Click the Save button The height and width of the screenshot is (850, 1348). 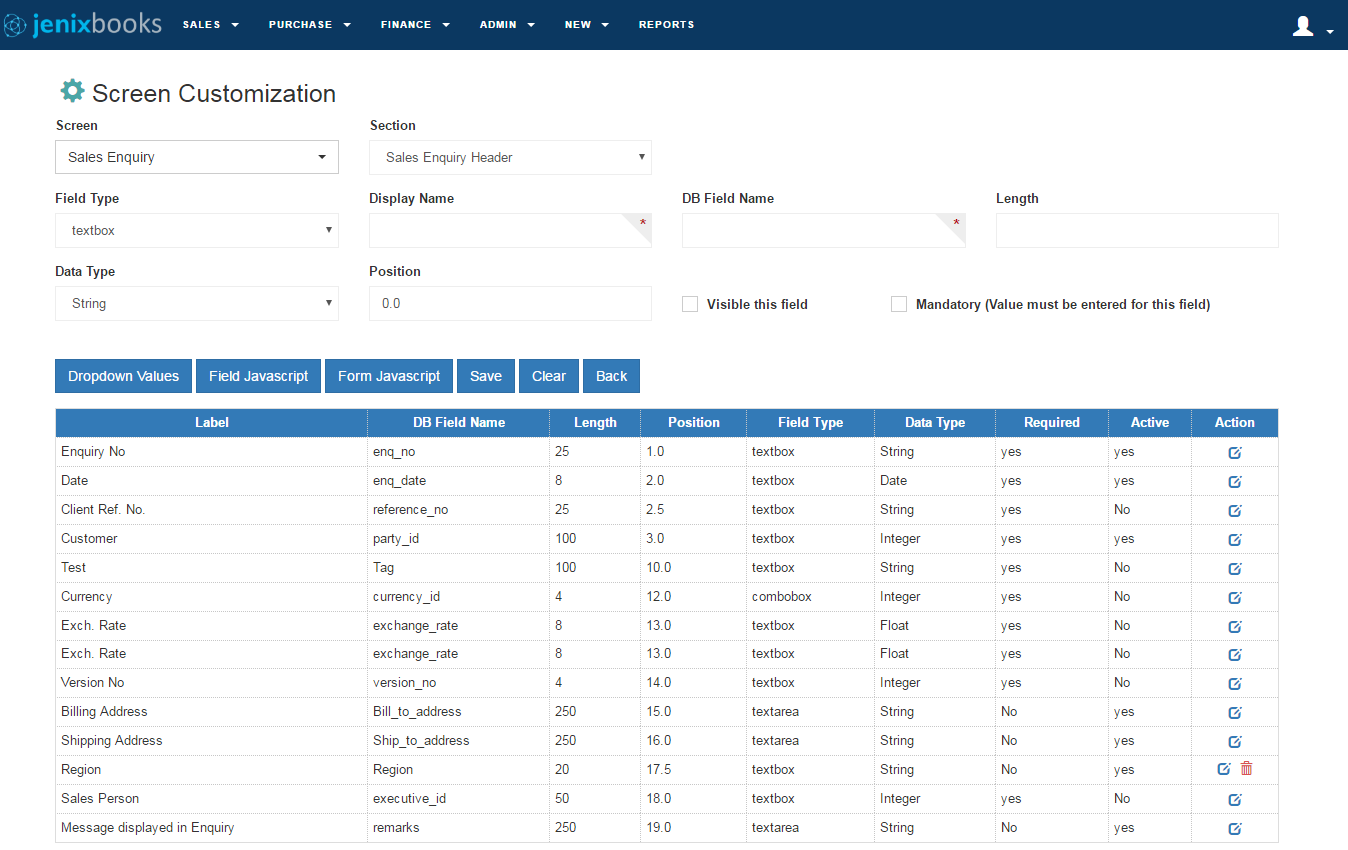pyautogui.click(x=486, y=376)
